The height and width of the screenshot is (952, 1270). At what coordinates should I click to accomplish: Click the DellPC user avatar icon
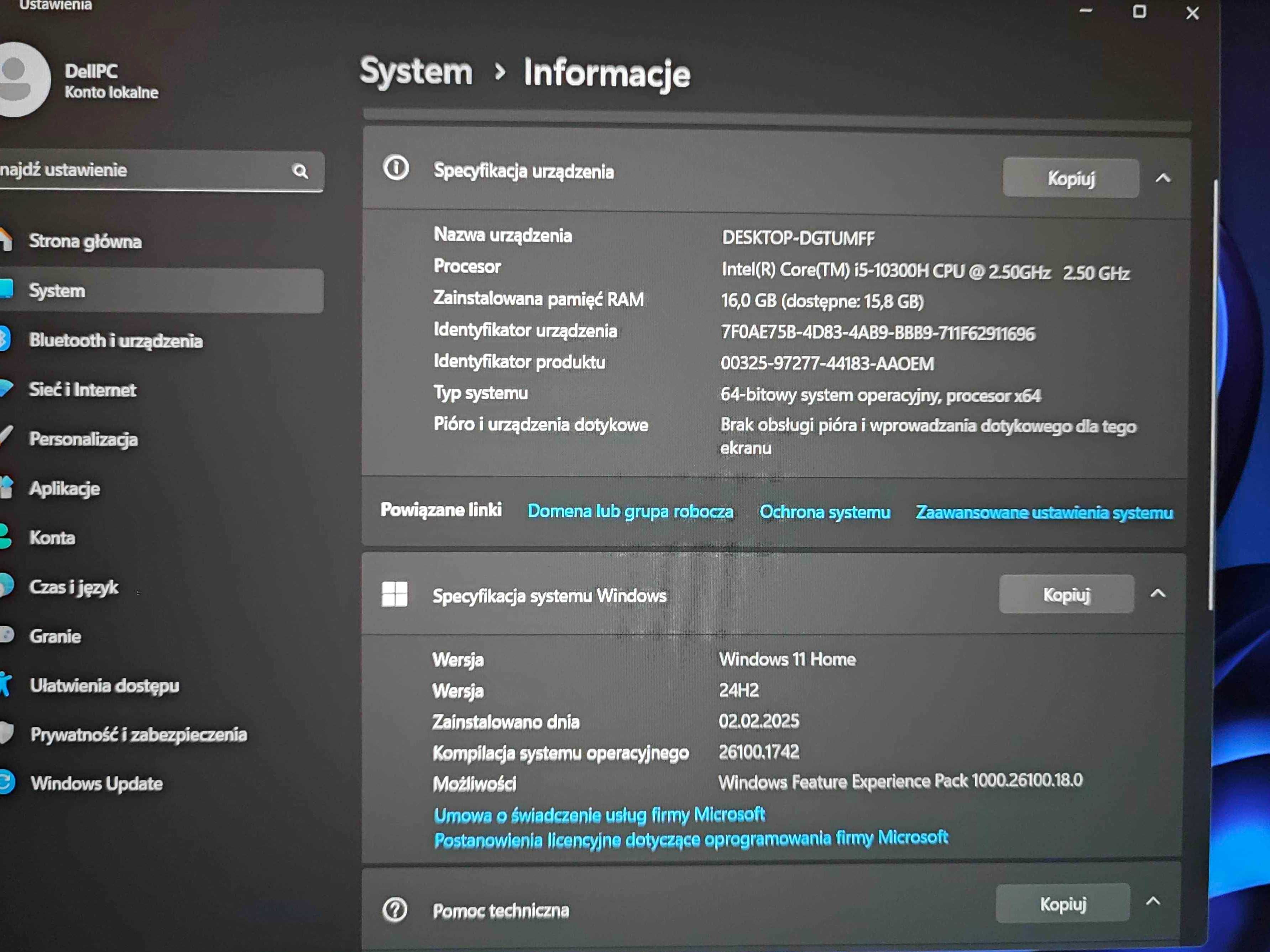click(x=22, y=79)
